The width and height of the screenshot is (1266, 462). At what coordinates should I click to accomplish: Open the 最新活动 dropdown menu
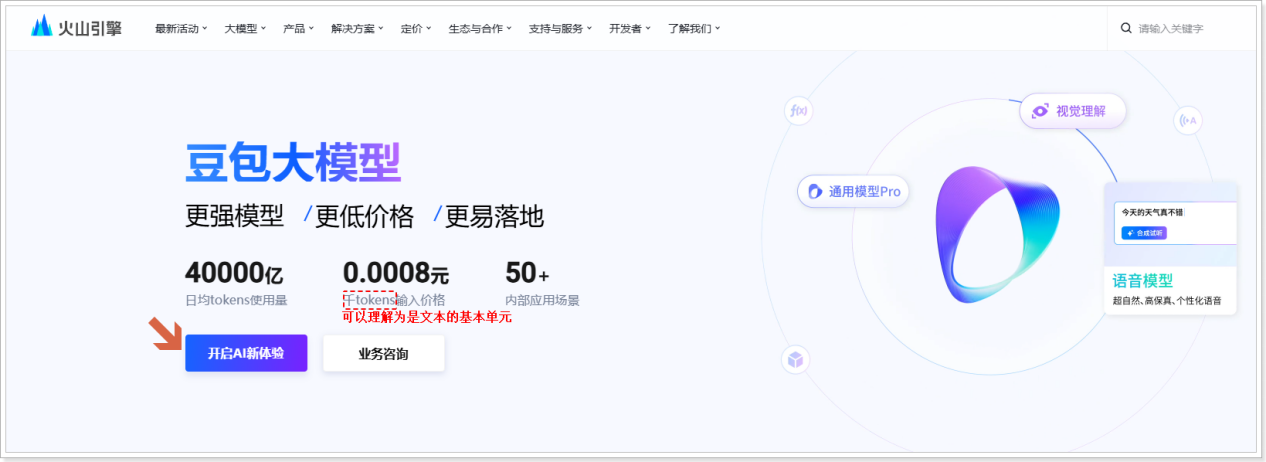[181, 28]
